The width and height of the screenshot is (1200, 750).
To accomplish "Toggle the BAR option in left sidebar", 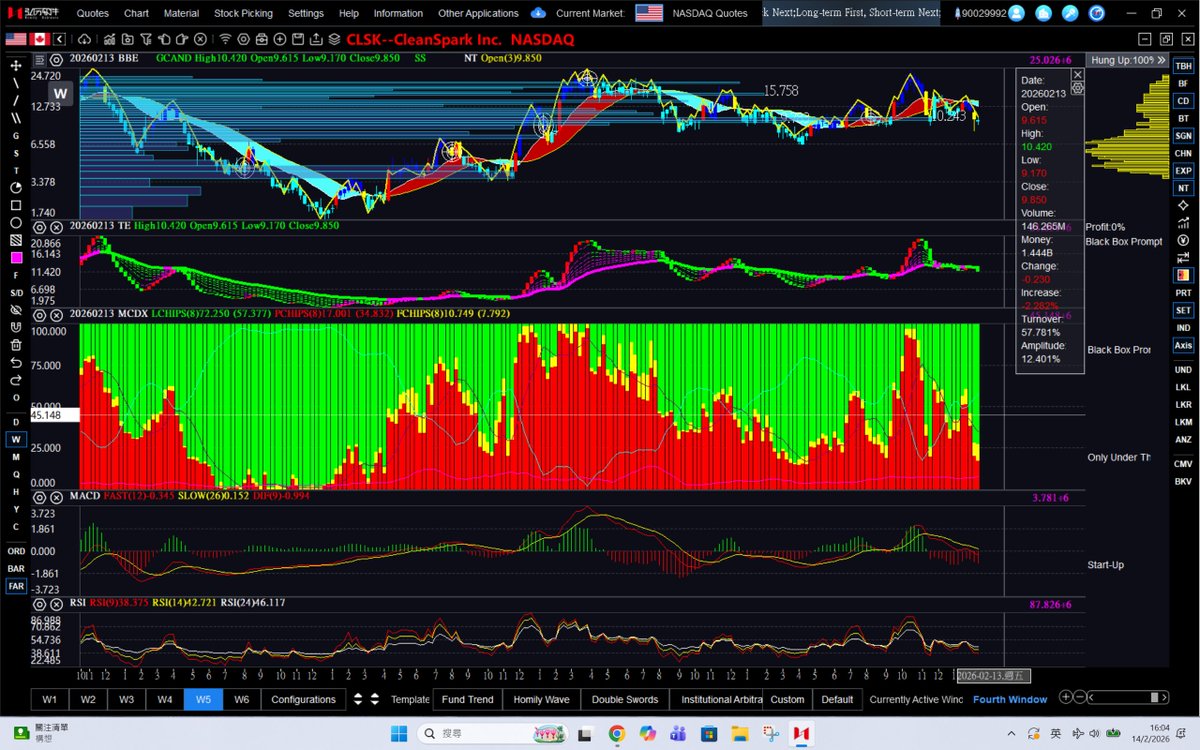I will 16,568.
